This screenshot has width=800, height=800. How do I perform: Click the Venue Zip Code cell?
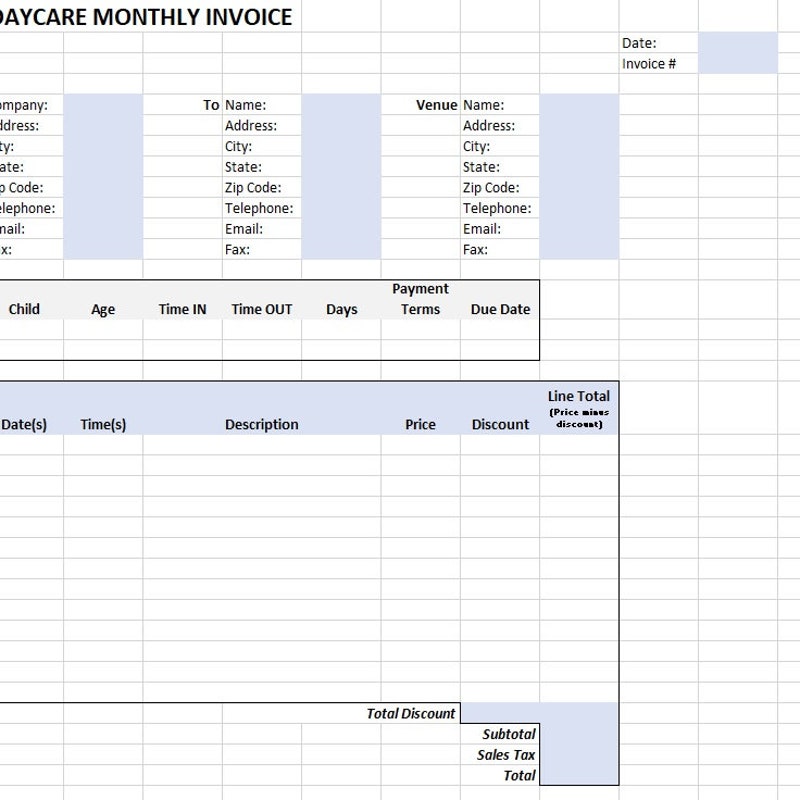pos(580,187)
